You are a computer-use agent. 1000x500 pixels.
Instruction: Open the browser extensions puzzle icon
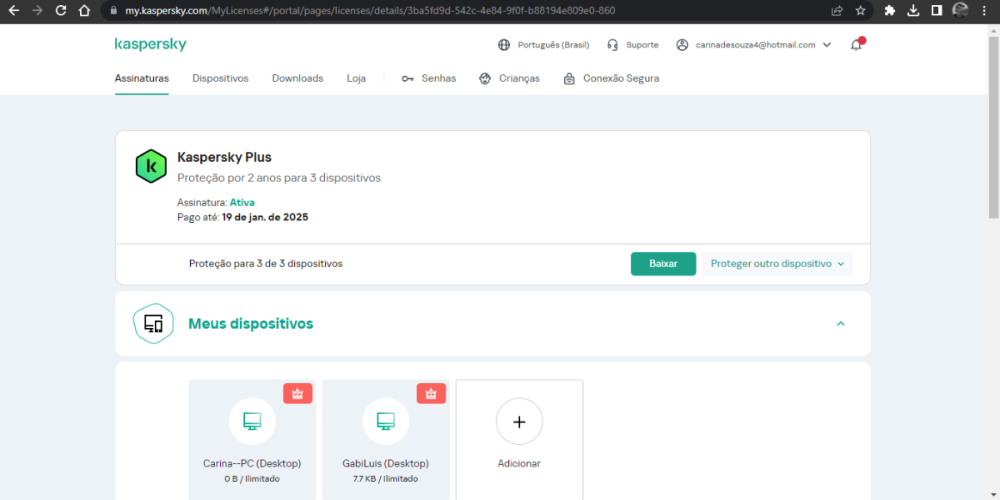[x=890, y=11]
